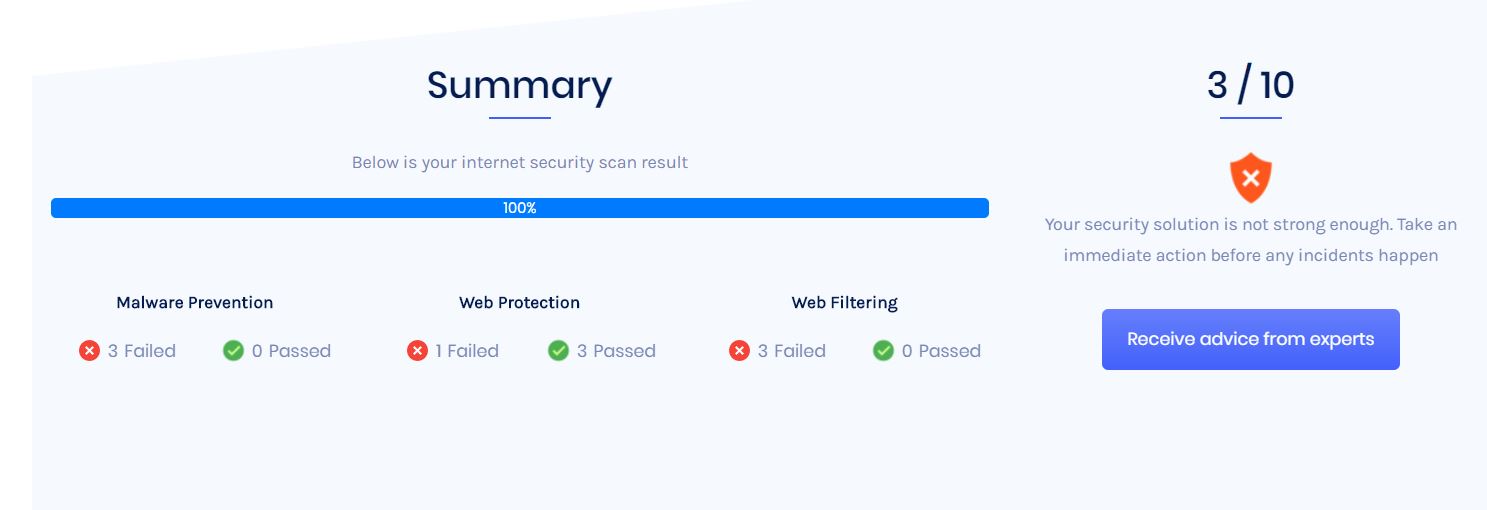Click the Summary title heading

519,85
